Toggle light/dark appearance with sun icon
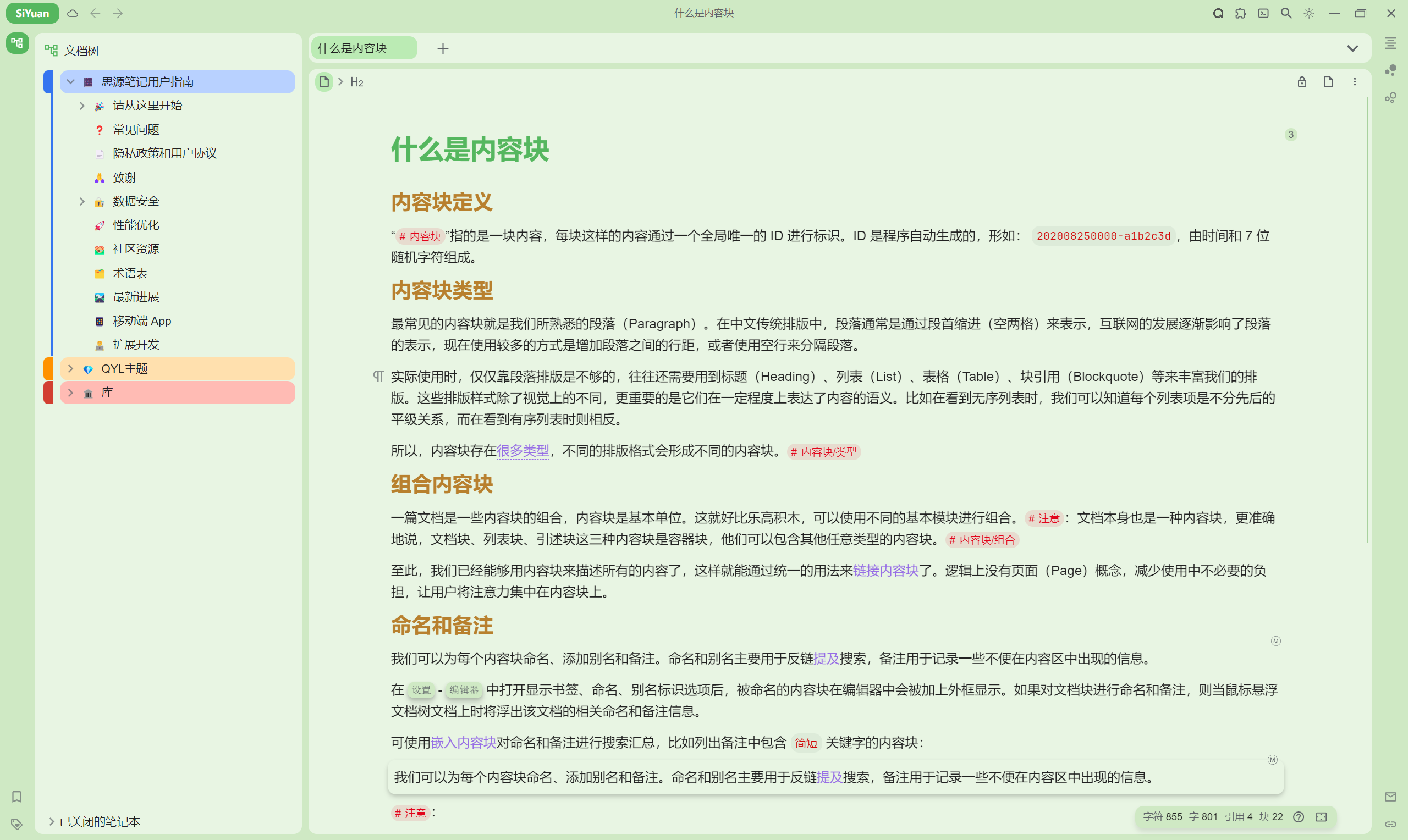 [1309, 13]
